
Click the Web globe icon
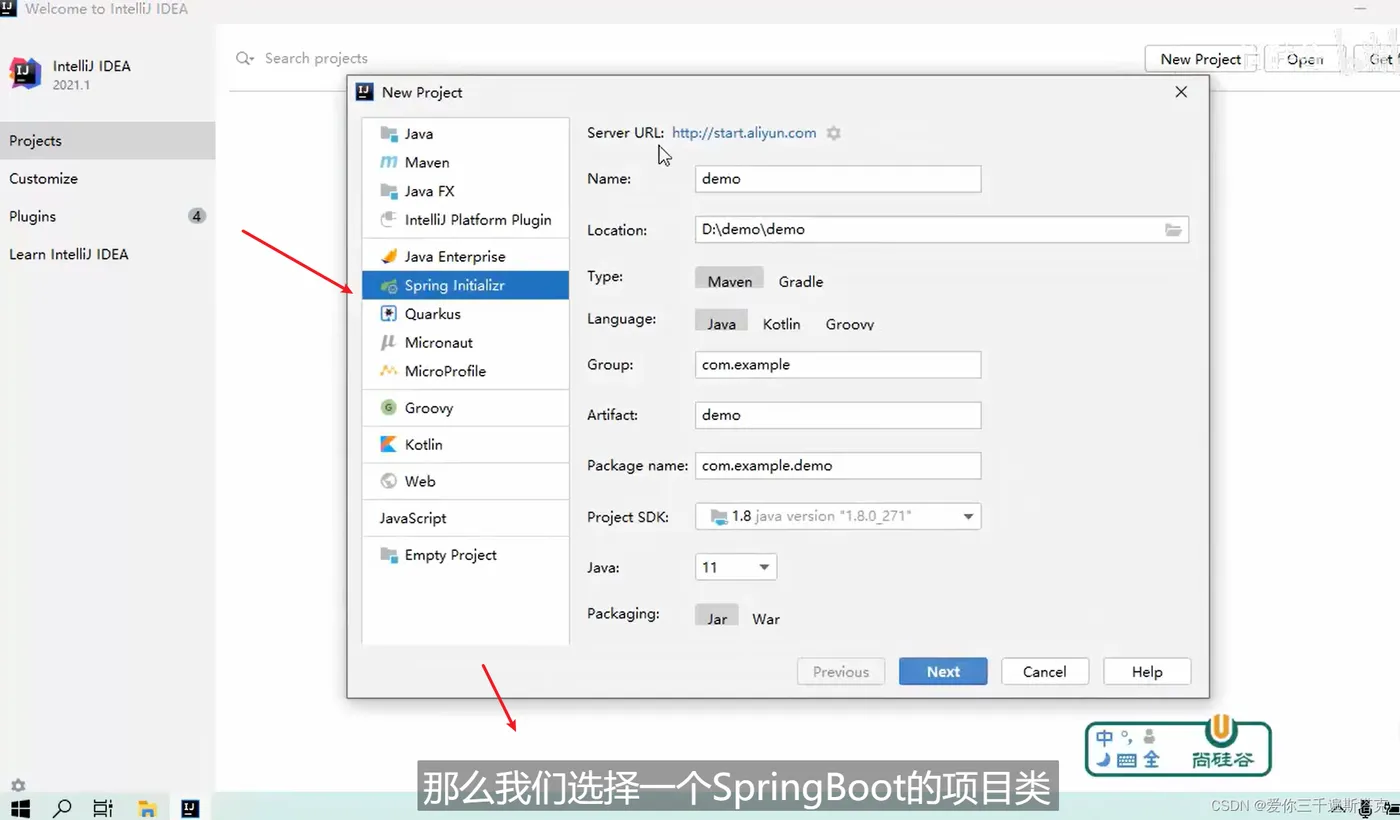tap(389, 481)
